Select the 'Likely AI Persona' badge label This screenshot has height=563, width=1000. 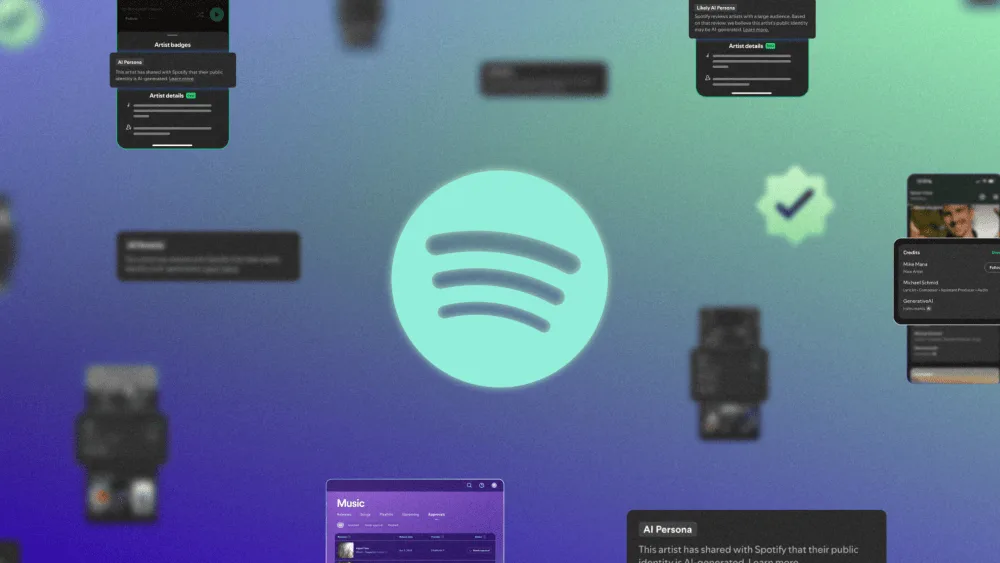[716, 8]
